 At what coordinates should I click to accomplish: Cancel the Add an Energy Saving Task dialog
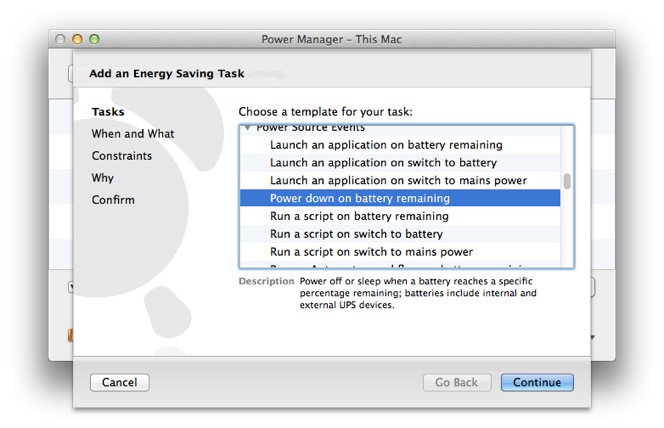point(119,382)
